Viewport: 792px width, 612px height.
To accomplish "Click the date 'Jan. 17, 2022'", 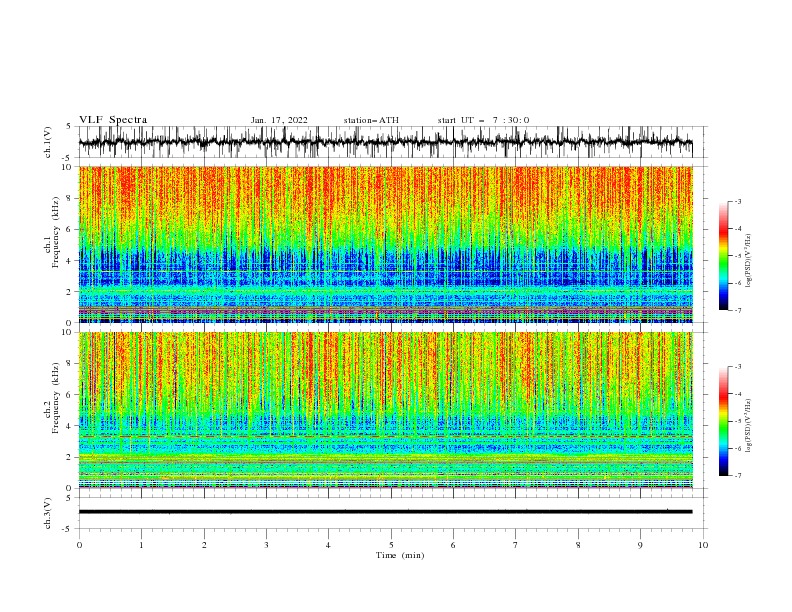I will [x=279, y=120].
